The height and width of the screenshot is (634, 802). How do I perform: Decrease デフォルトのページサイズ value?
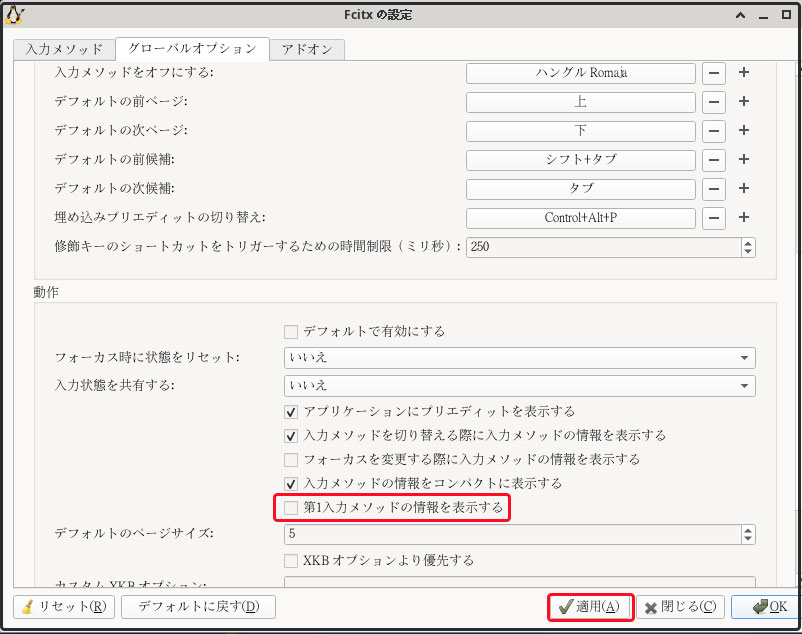point(748,539)
